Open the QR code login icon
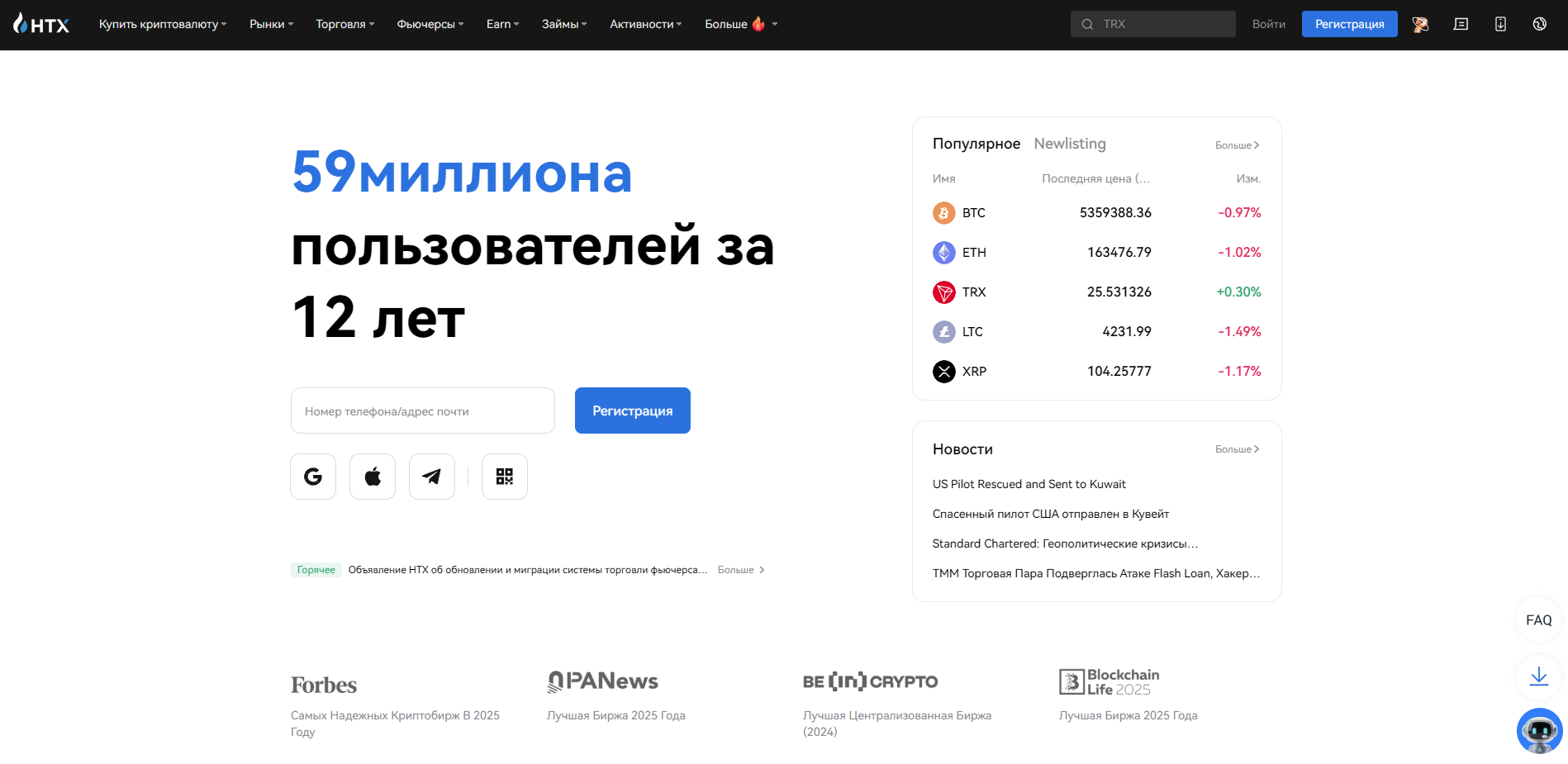 [505, 477]
